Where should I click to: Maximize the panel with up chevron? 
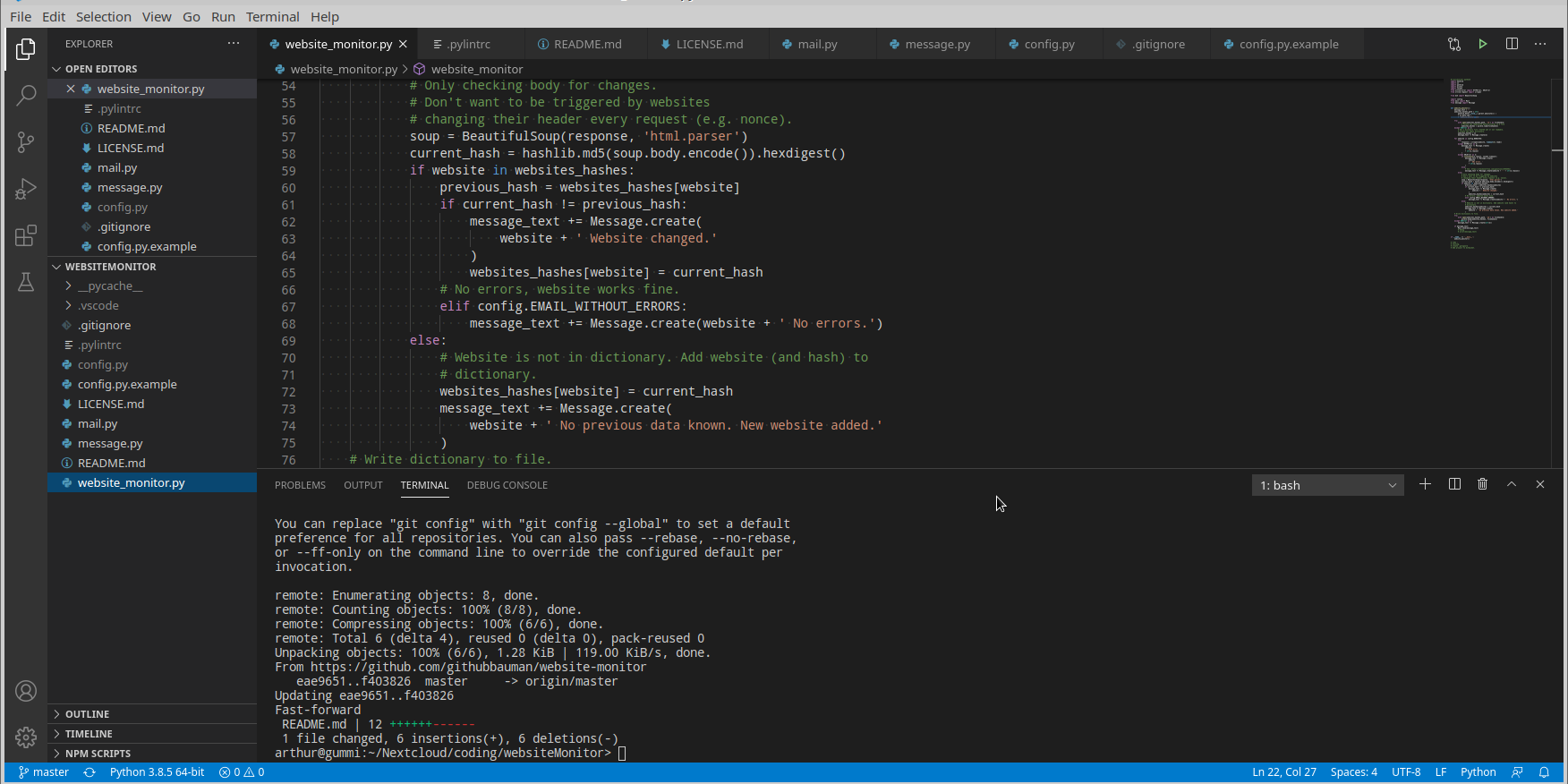pyautogui.click(x=1512, y=484)
